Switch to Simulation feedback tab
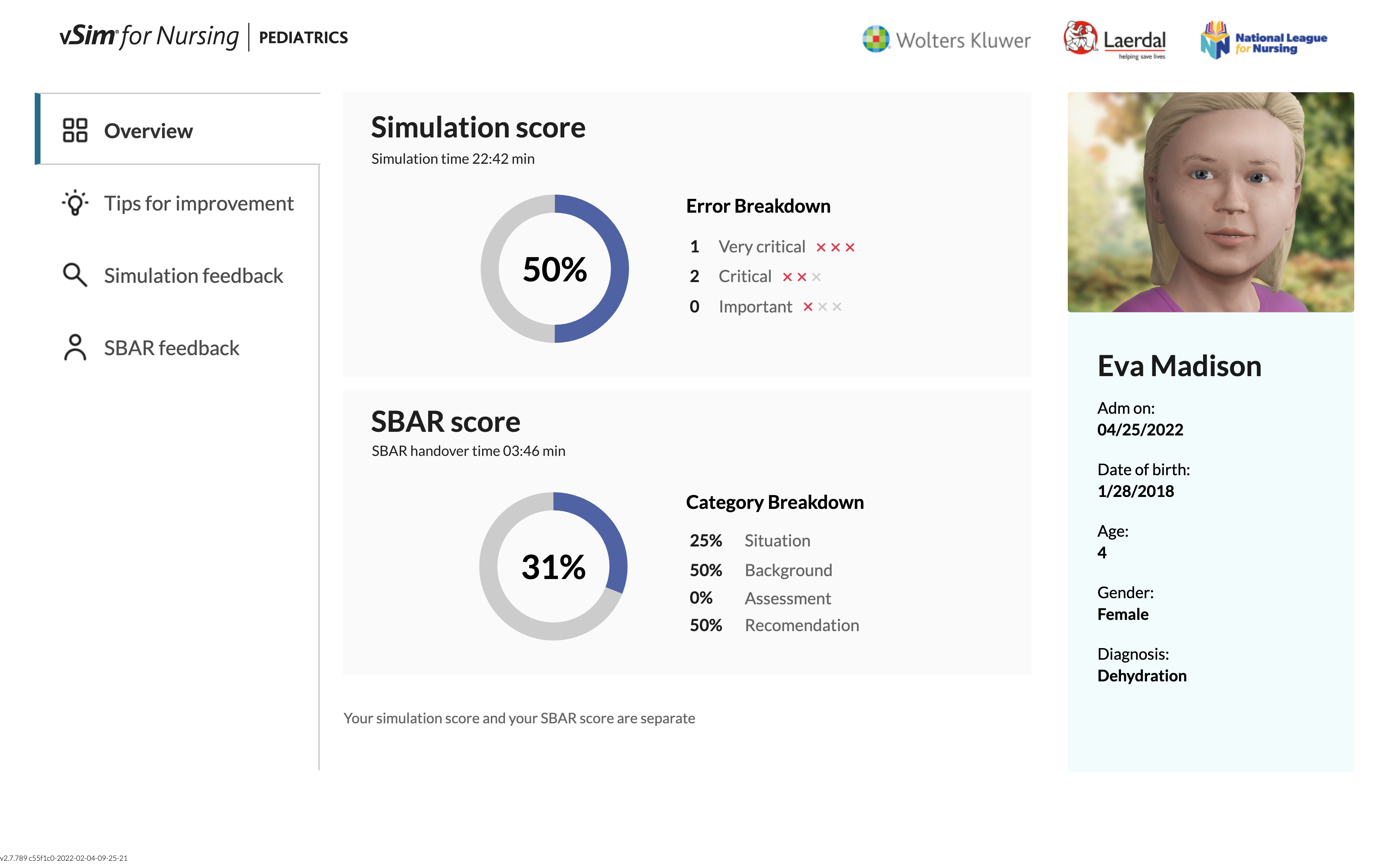 tap(194, 276)
